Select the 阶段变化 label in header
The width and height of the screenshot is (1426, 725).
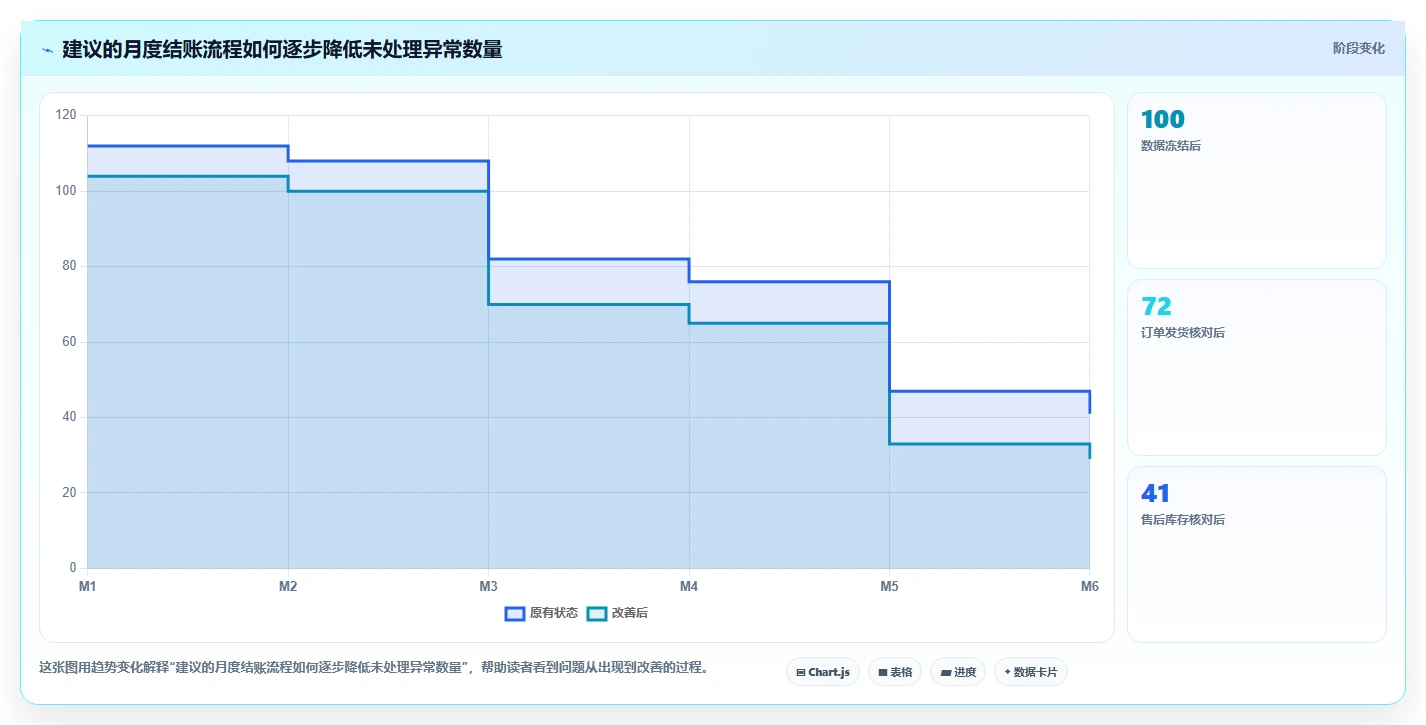[1359, 48]
